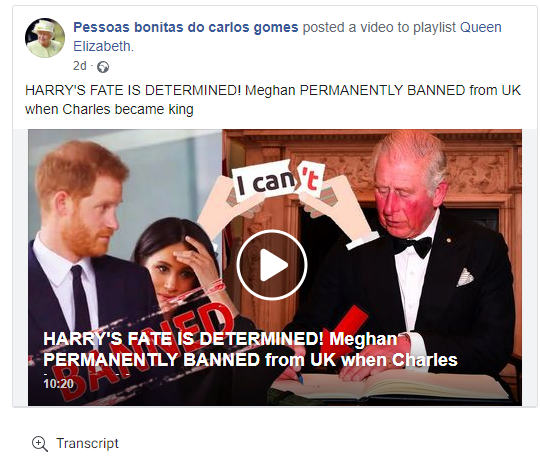The height and width of the screenshot is (457, 540).
Task: Open the Transcript section
Action: (87, 443)
